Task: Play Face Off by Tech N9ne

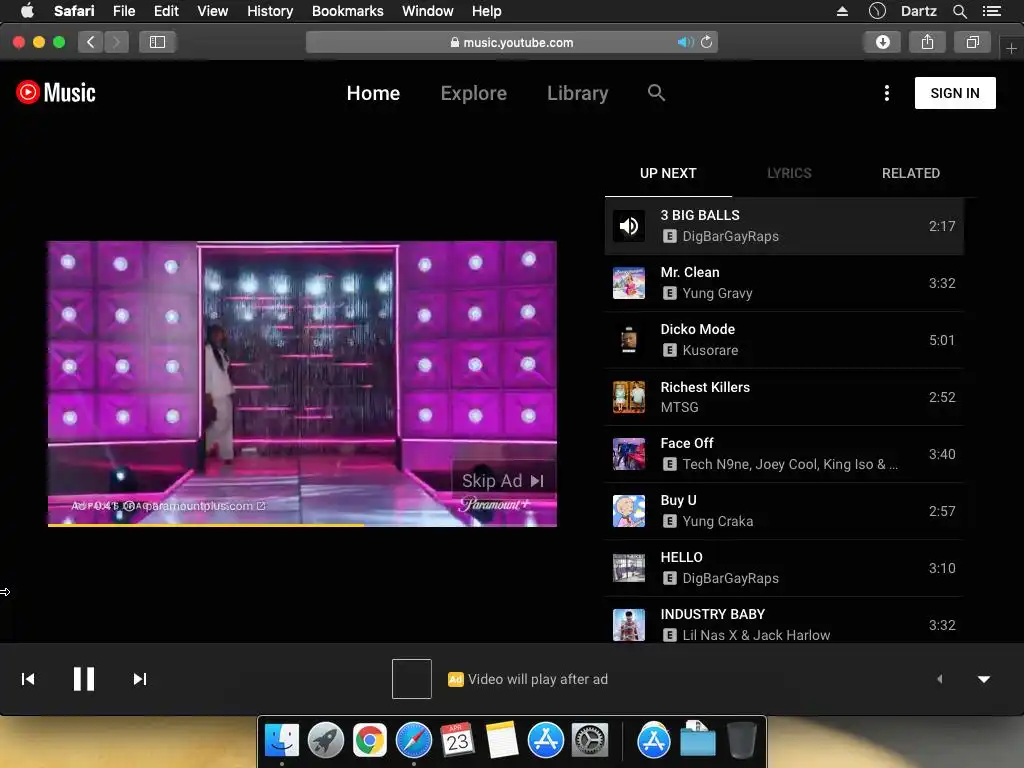Action: click(784, 454)
